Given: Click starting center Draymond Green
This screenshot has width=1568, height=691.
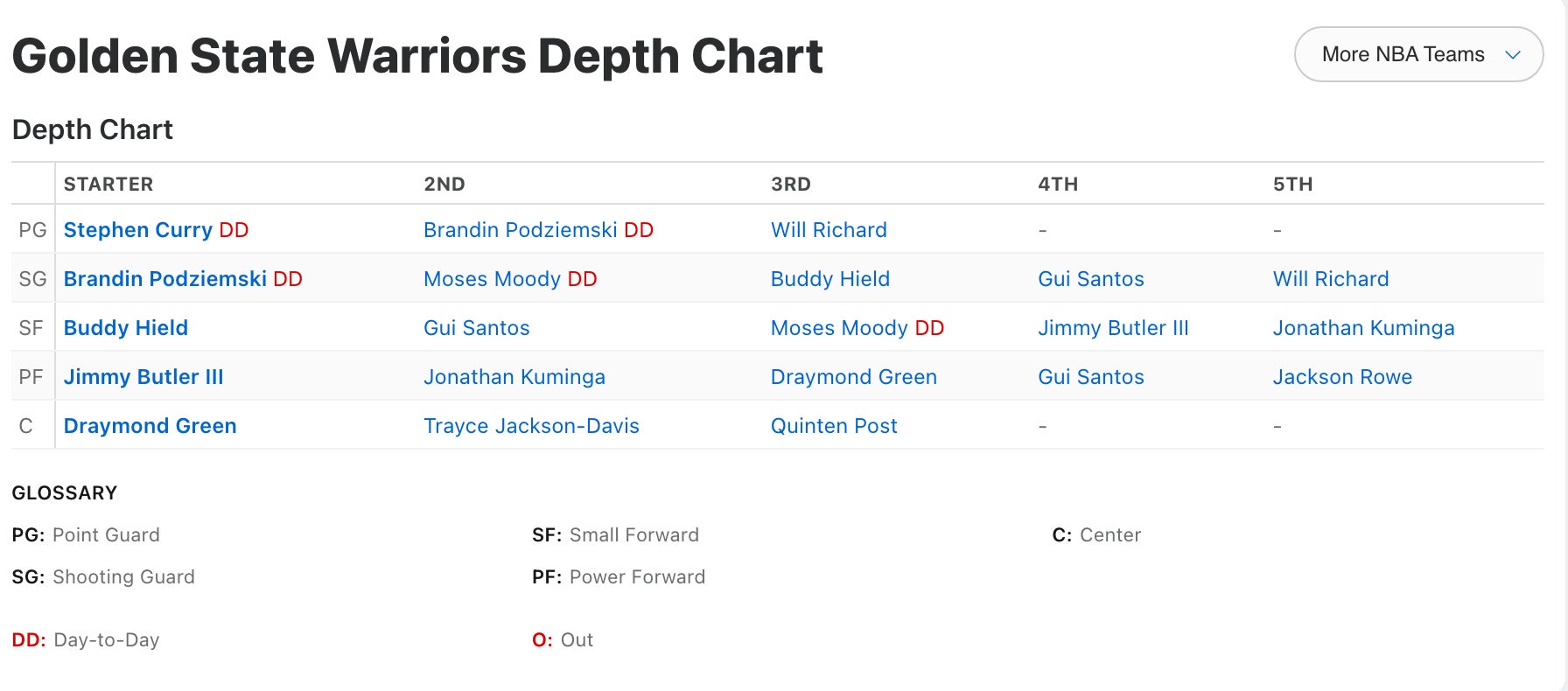Looking at the screenshot, I should (150, 426).
